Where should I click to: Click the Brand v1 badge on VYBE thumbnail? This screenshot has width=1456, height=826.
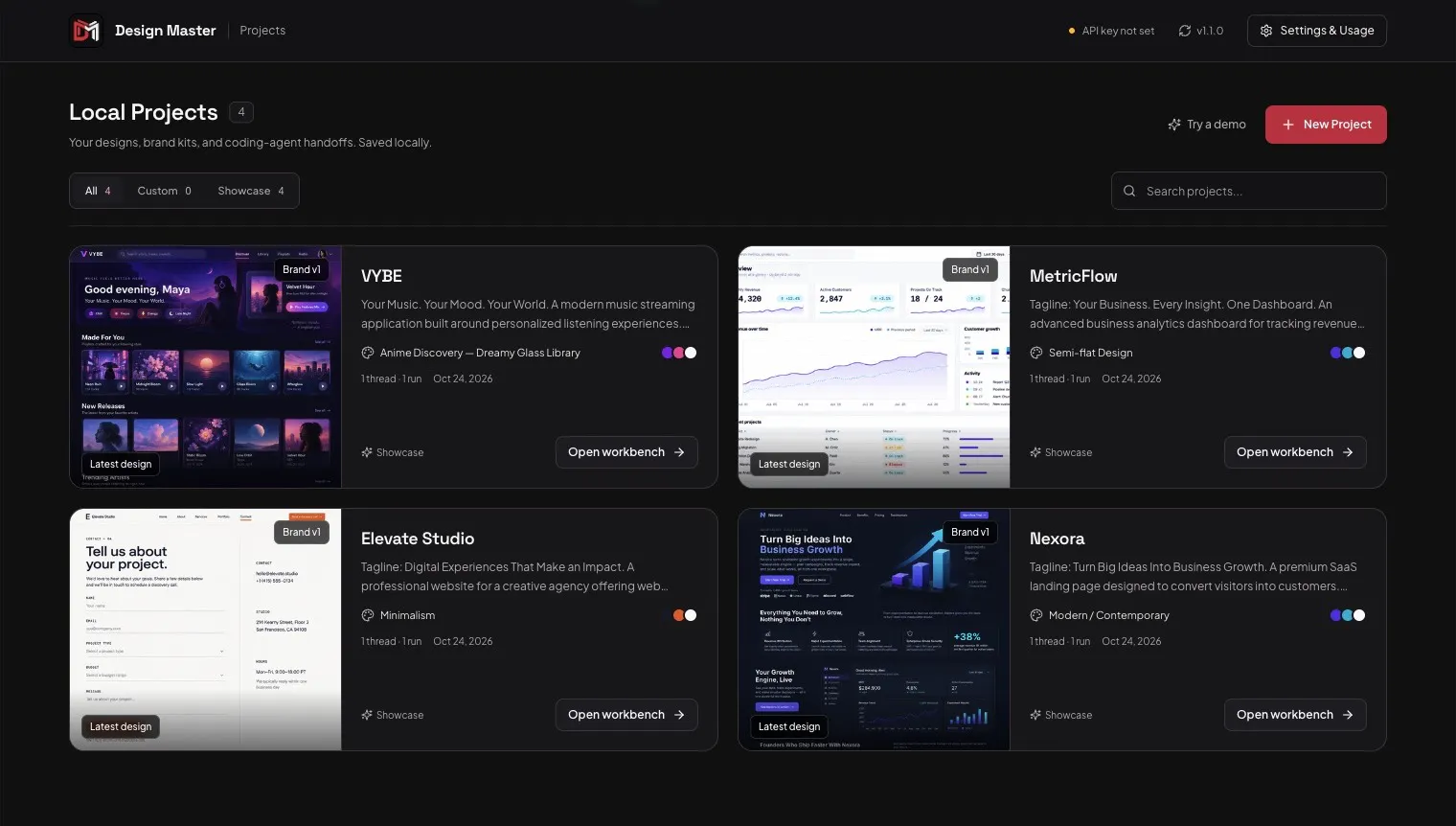302,269
